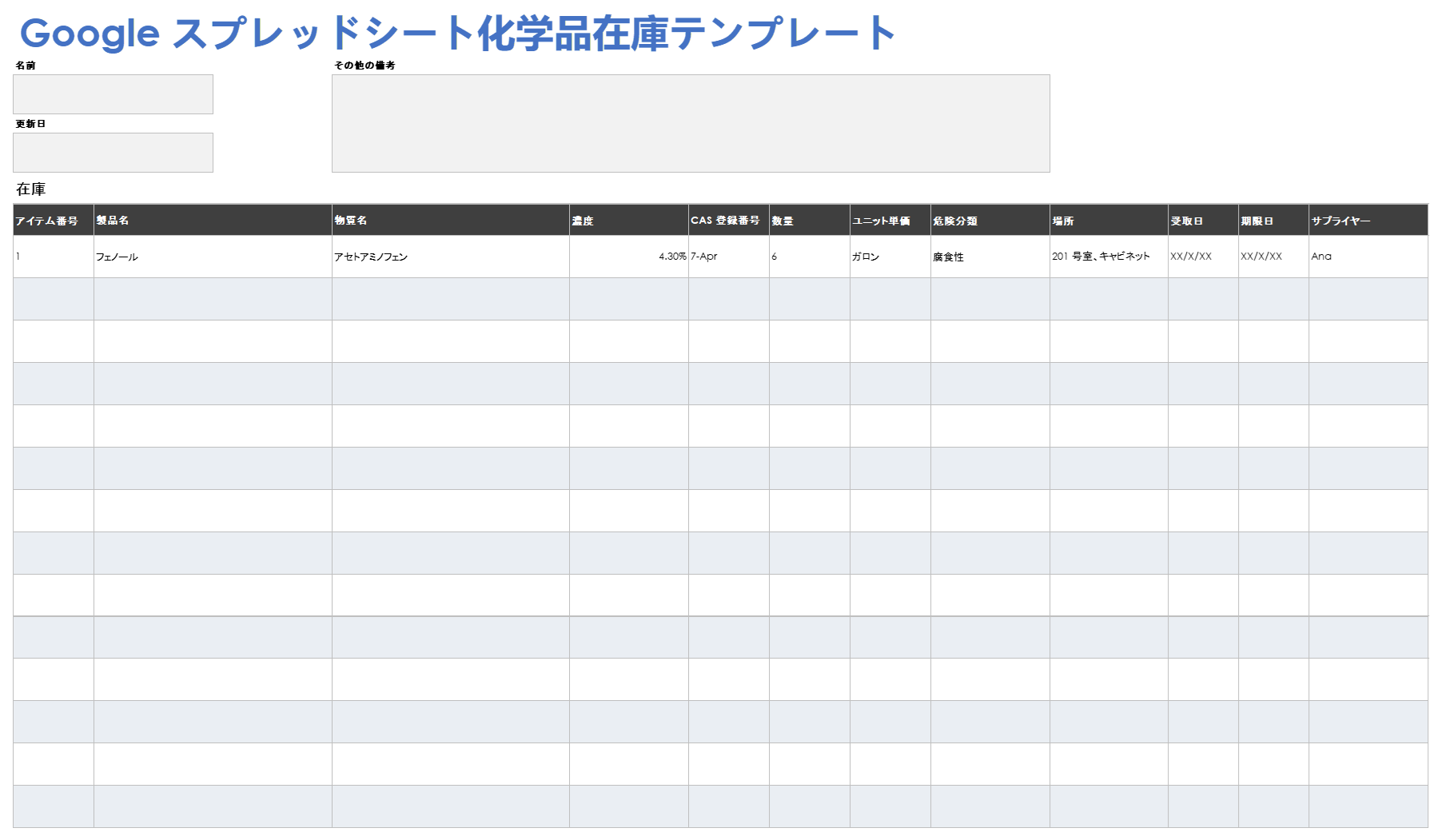Click the XX/X/XX cell under 受取日
Screen dimensions: 1442x840
1204,257
